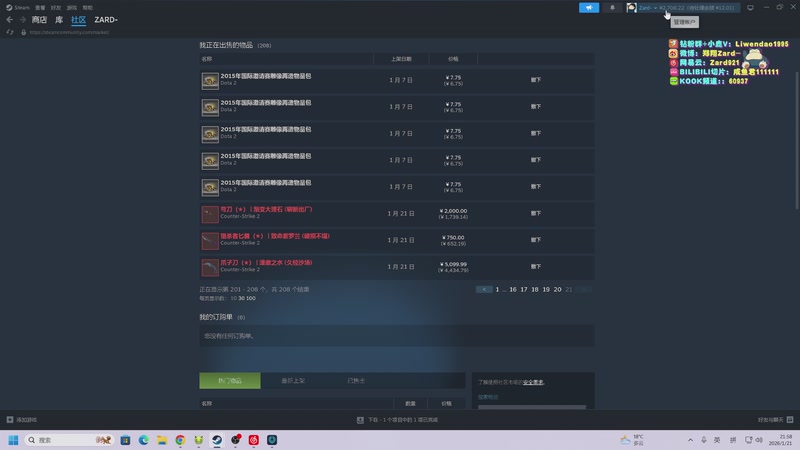Click the page vertical scrollbar thumb
Viewport: 800px width, 450px height.
click(x=797, y=140)
